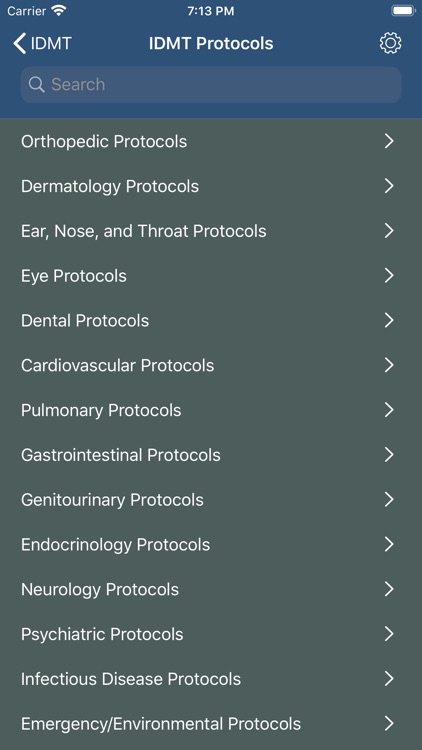Screen dimensions: 422x750
Task: Open settings via the gear icon
Action: pyautogui.click(x=390, y=44)
